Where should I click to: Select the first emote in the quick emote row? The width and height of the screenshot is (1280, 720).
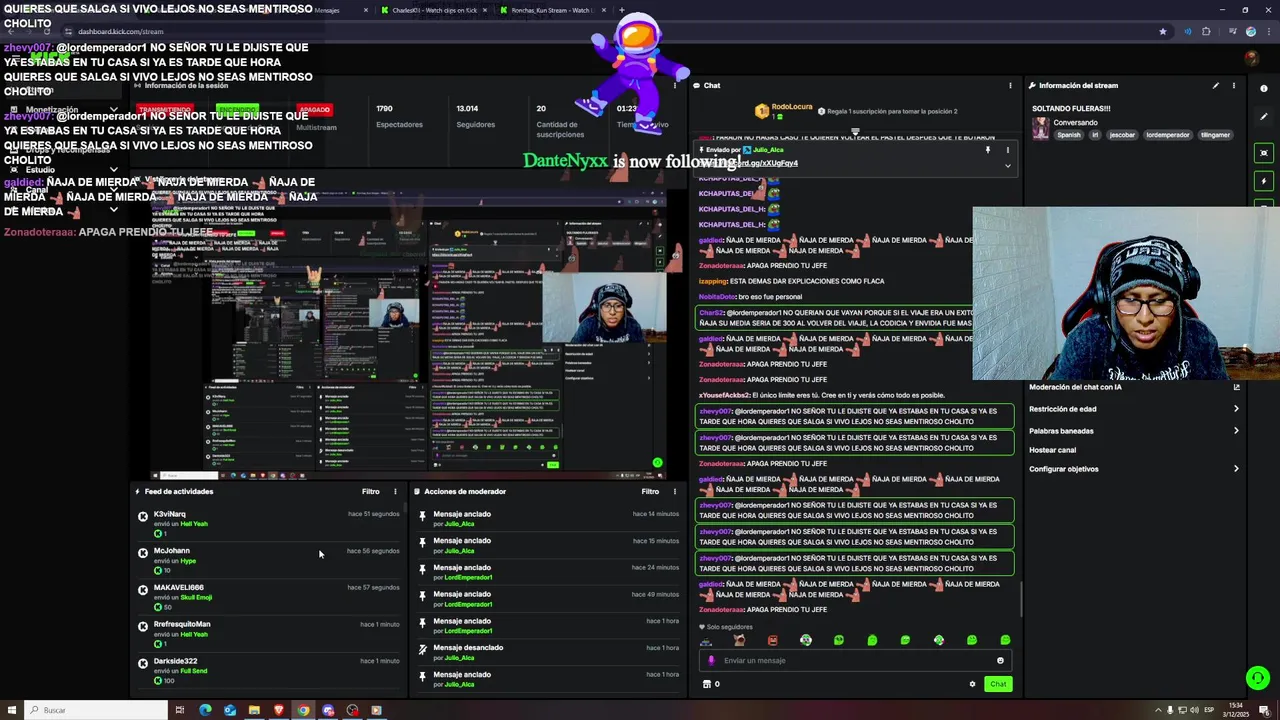[x=706, y=640]
